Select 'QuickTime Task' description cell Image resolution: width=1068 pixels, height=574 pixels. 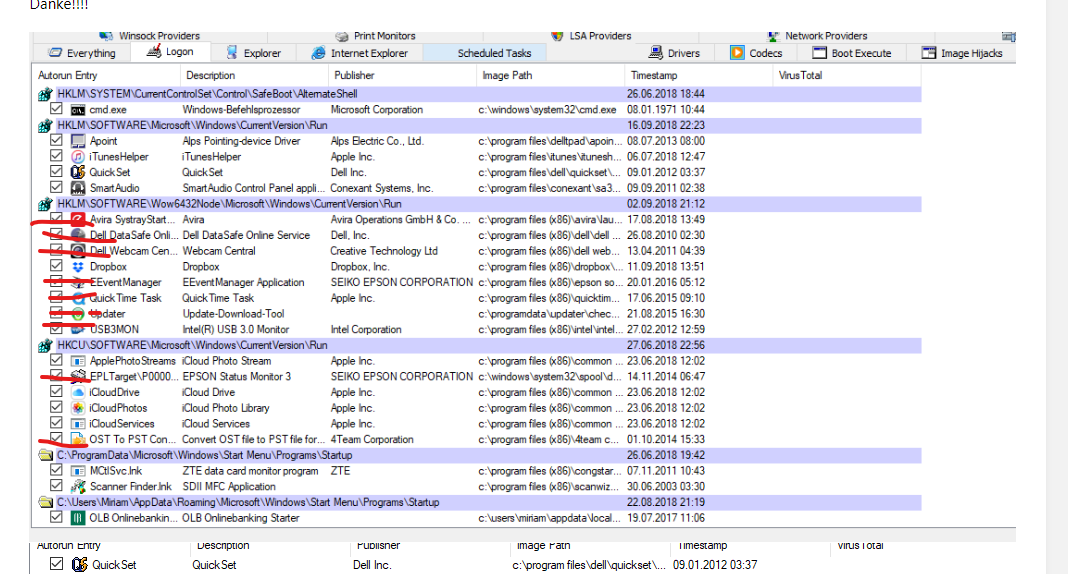click(218, 298)
